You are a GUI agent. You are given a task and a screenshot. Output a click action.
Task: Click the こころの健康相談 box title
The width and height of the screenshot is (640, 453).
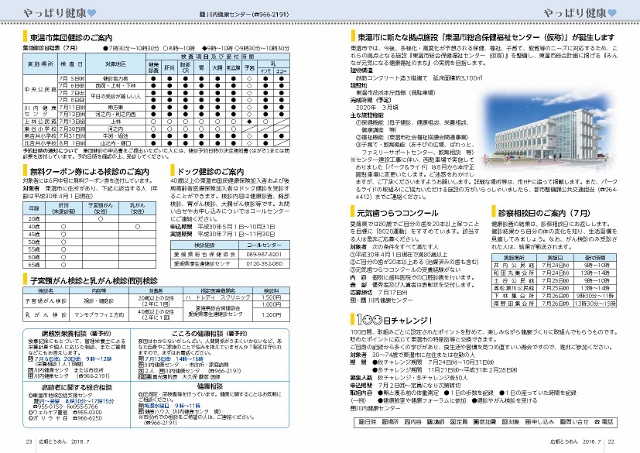click(210, 333)
